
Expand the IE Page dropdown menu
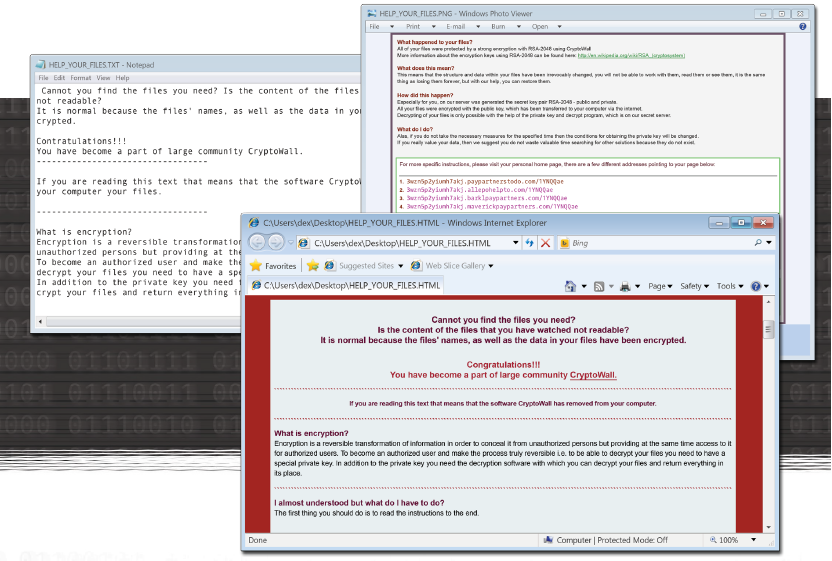[659, 286]
